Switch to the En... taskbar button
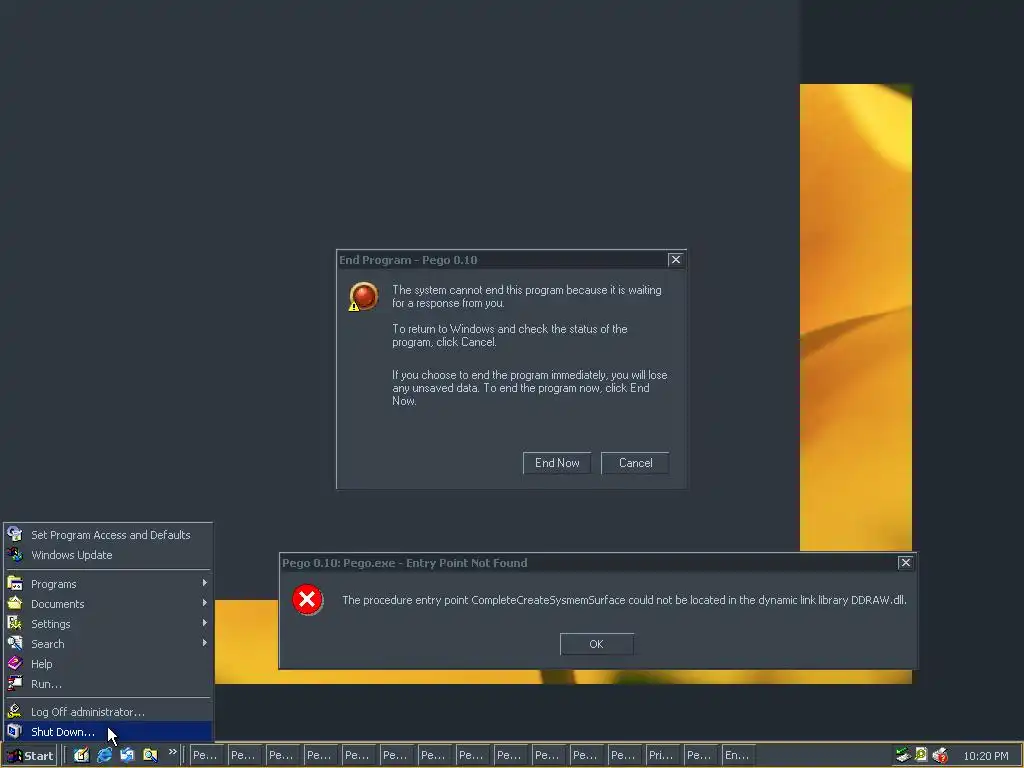Viewport: 1024px width, 768px height. point(739,755)
